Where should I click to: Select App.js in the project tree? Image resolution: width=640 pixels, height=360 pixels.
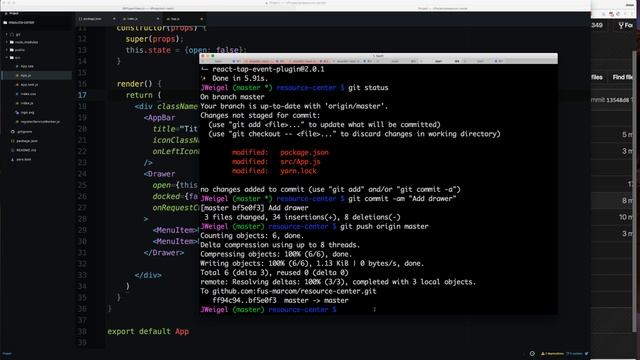(26, 76)
